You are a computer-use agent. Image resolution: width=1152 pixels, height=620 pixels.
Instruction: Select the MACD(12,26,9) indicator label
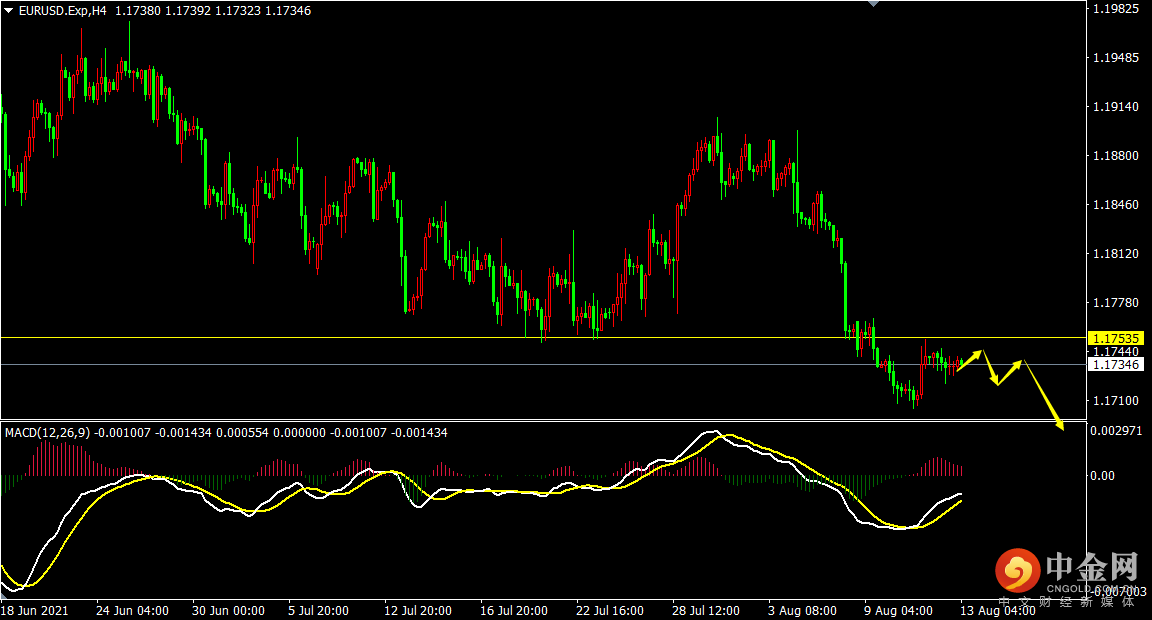(x=47, y=433)
